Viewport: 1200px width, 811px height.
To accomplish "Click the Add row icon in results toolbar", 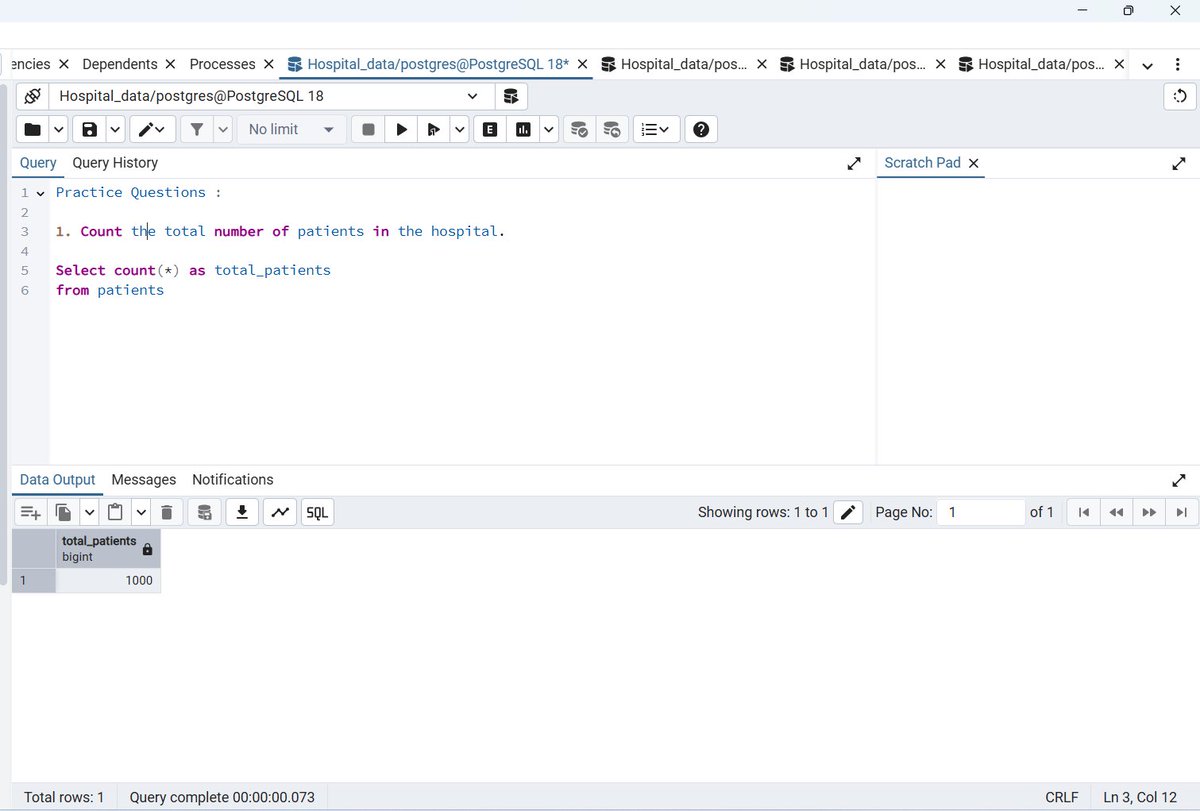I will pyautogui.click(x=31, y=513).
